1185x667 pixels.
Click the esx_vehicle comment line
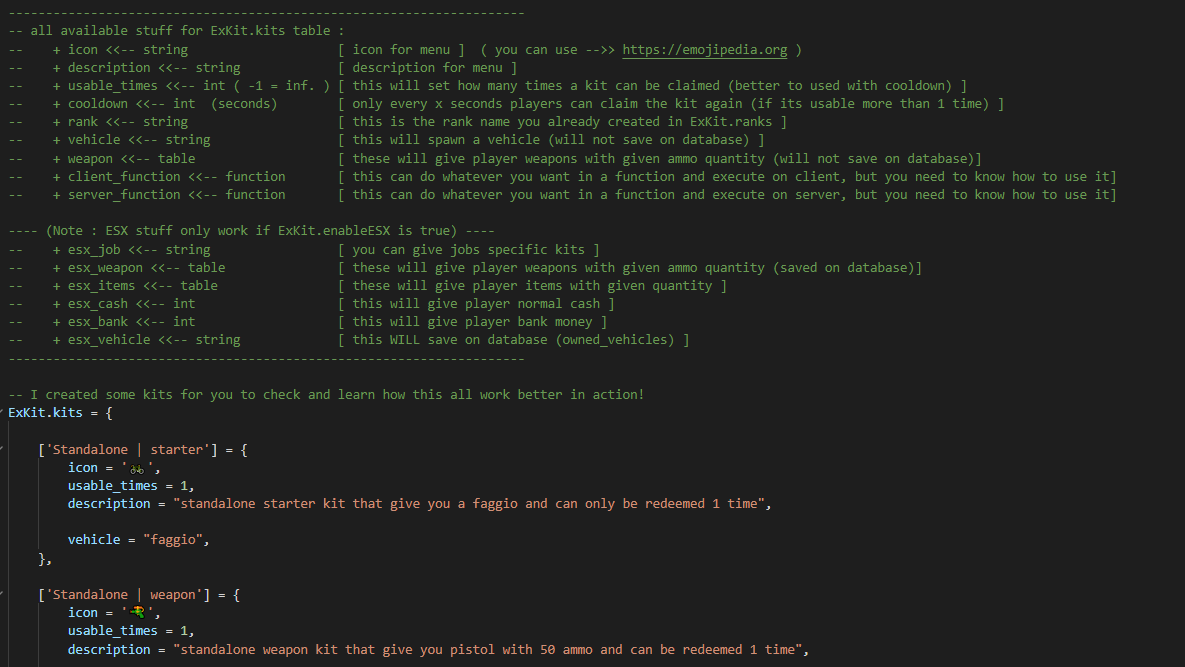click(349, 340)
